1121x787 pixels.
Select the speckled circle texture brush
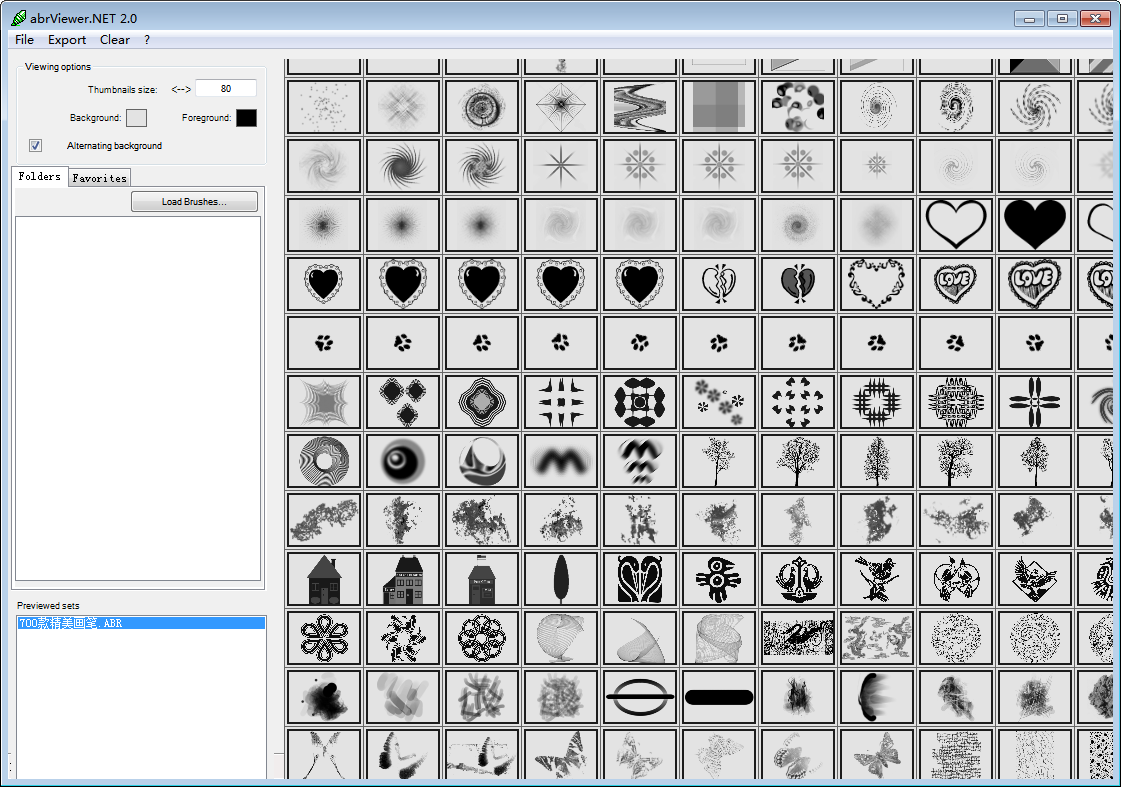pos(956,638)
